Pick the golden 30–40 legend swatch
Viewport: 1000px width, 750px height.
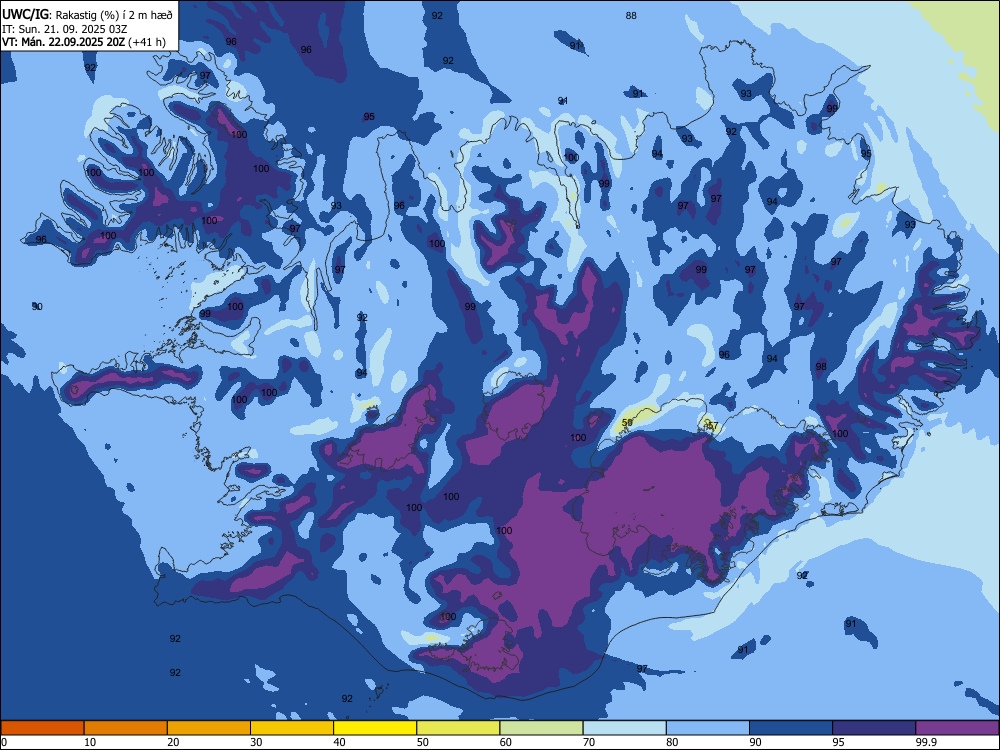click(292, 728)
